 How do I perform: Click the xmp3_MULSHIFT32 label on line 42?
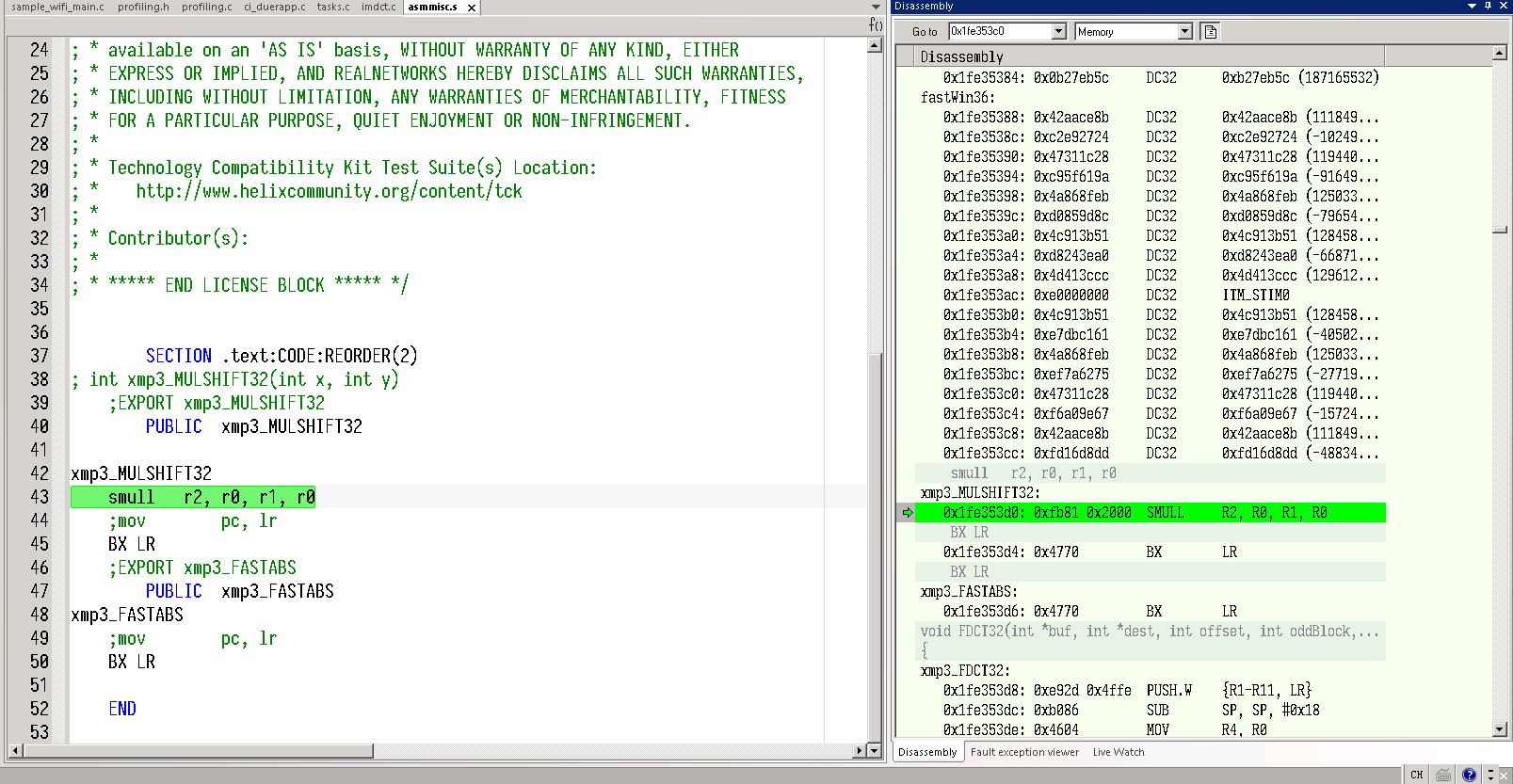pyautogui.click(x=141, y=473)
